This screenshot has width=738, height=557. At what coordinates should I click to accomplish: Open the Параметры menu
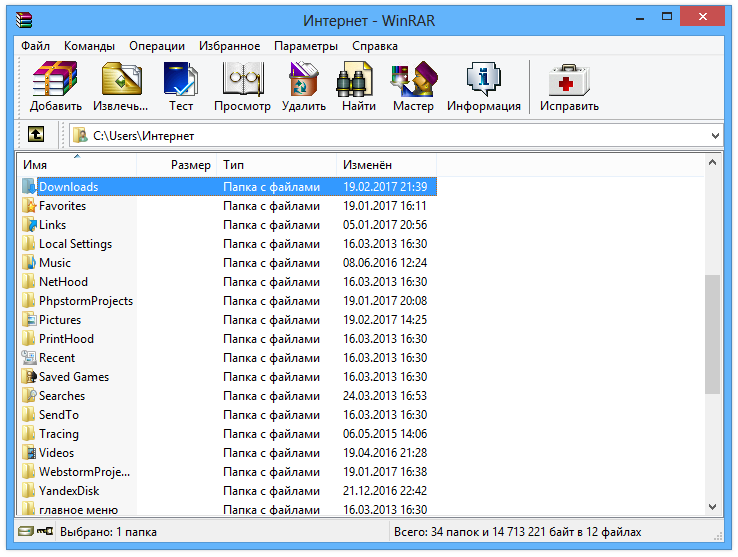pyautogui.click(x=306, y=46)
